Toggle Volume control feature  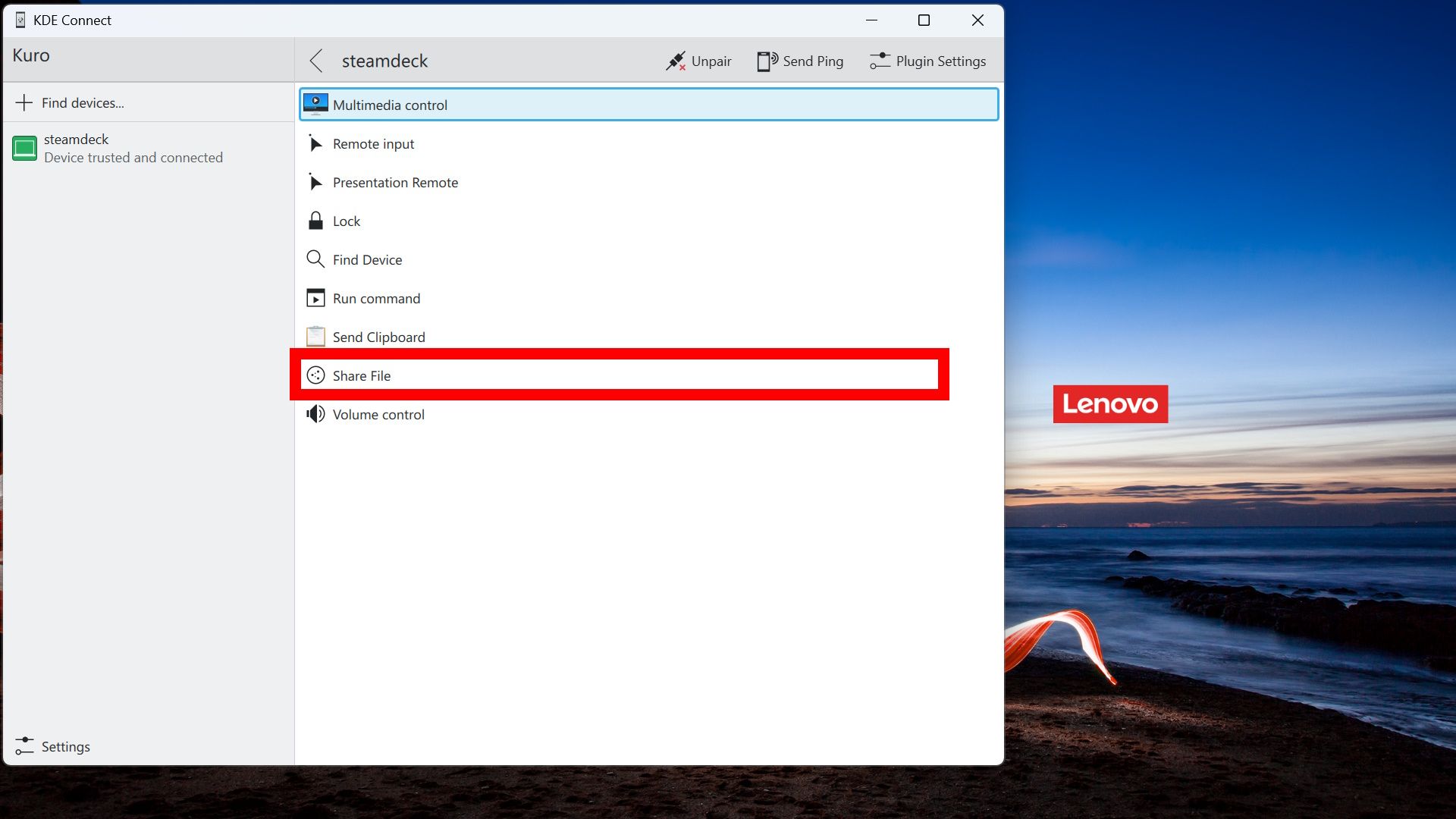(x=378, y=414)
